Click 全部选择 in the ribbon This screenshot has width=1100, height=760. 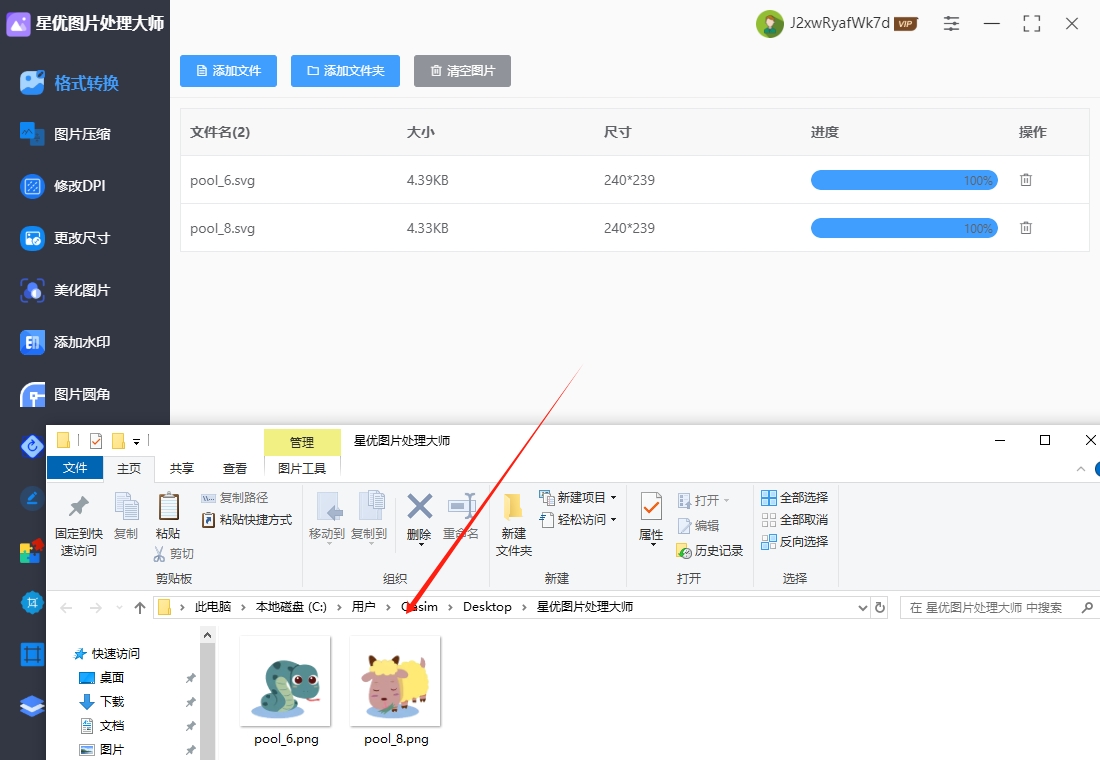tap(794, 498)
